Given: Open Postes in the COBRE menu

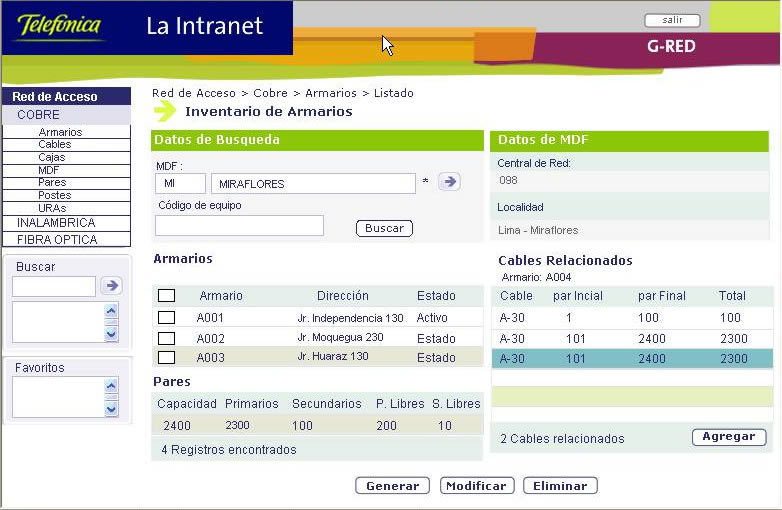Looking at the screenshot, I should click(55, 195).
